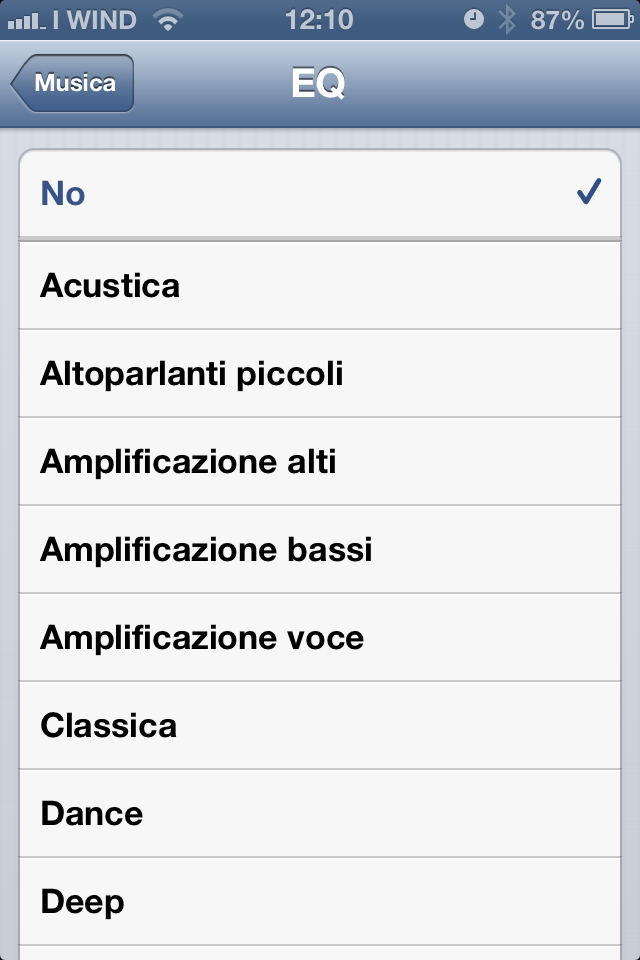The image size is (640, 960).
Task: Choose Amplificazione bassi preset
Action: tap(320, 550)
